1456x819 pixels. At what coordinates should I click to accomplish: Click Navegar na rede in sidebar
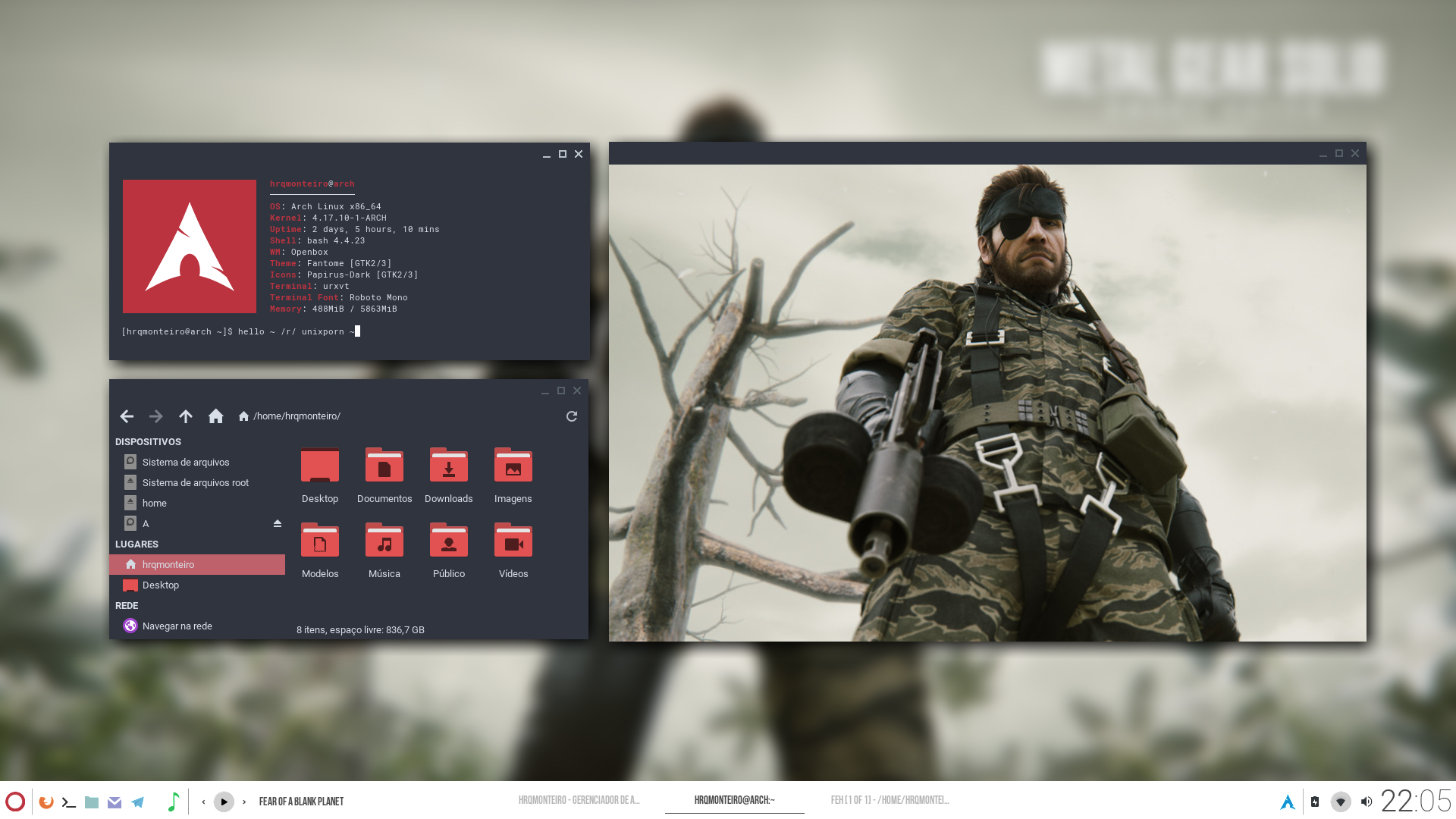[177, 626]
